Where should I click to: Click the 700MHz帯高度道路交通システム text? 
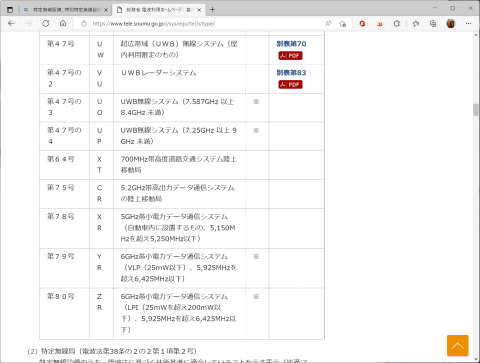tap(179, 165)
